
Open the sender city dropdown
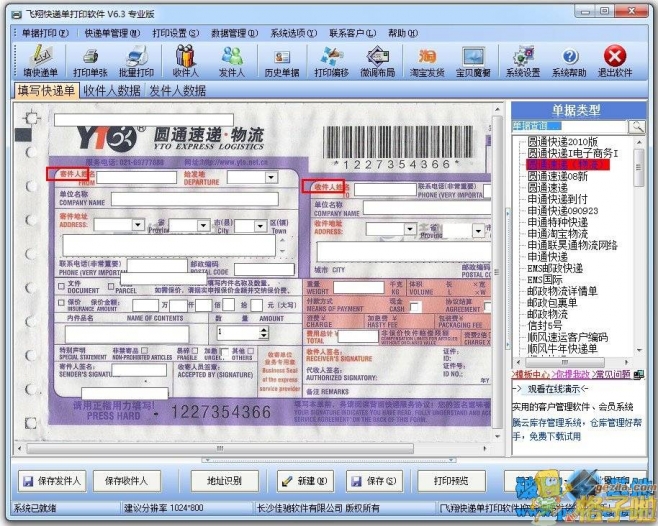pos(204,226)
